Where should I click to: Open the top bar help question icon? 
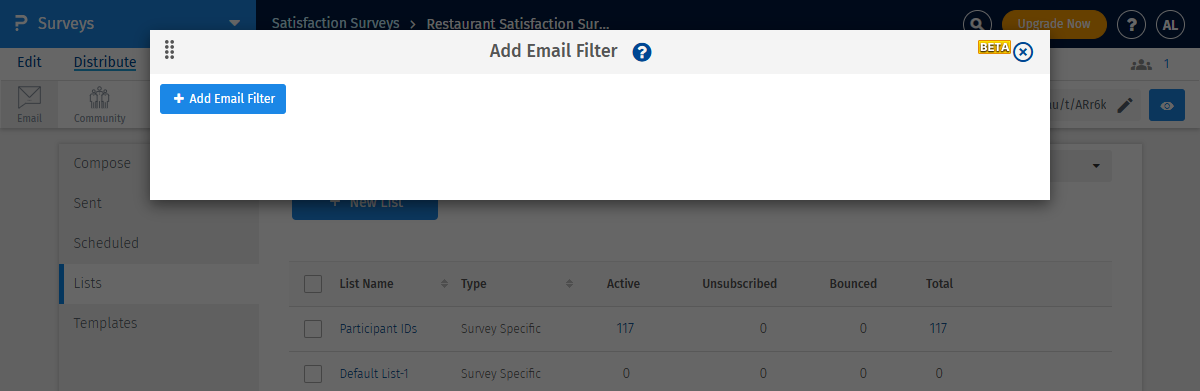click(x=1131, y=24)
